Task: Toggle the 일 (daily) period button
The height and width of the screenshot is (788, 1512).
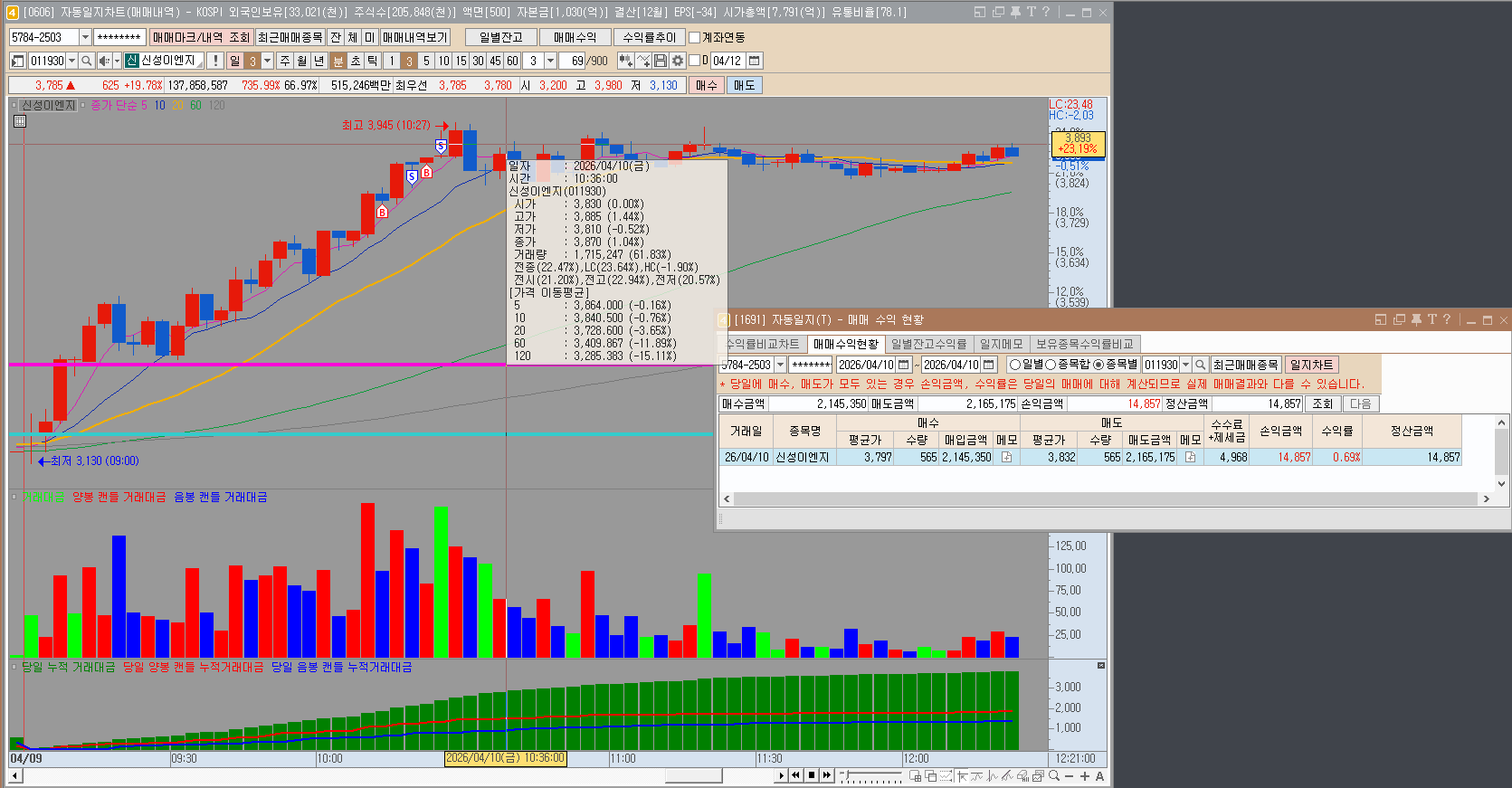Action: pyautogui.click(x=235, y=61)
